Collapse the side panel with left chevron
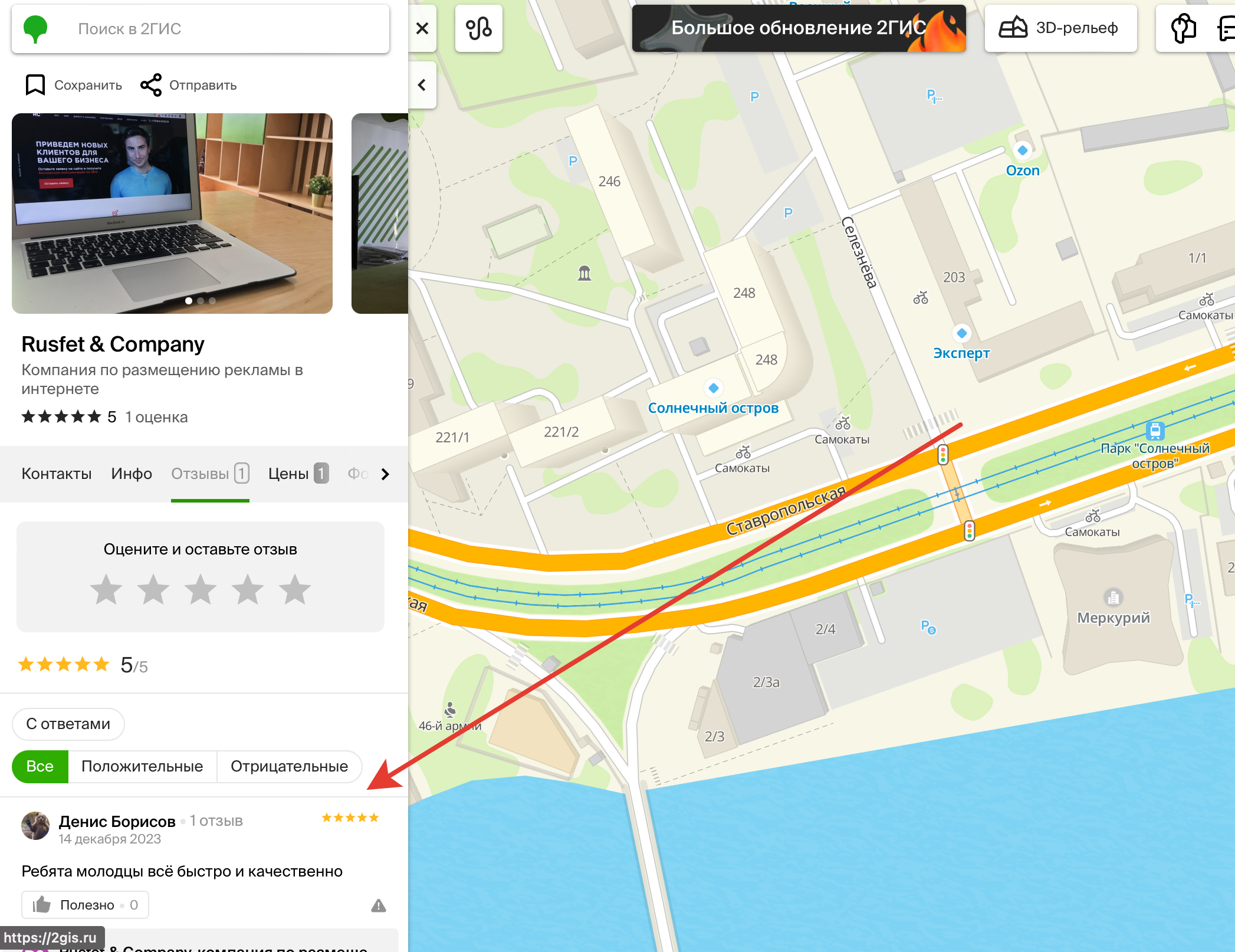This screenshot has height=952, width=1235. 422,85
